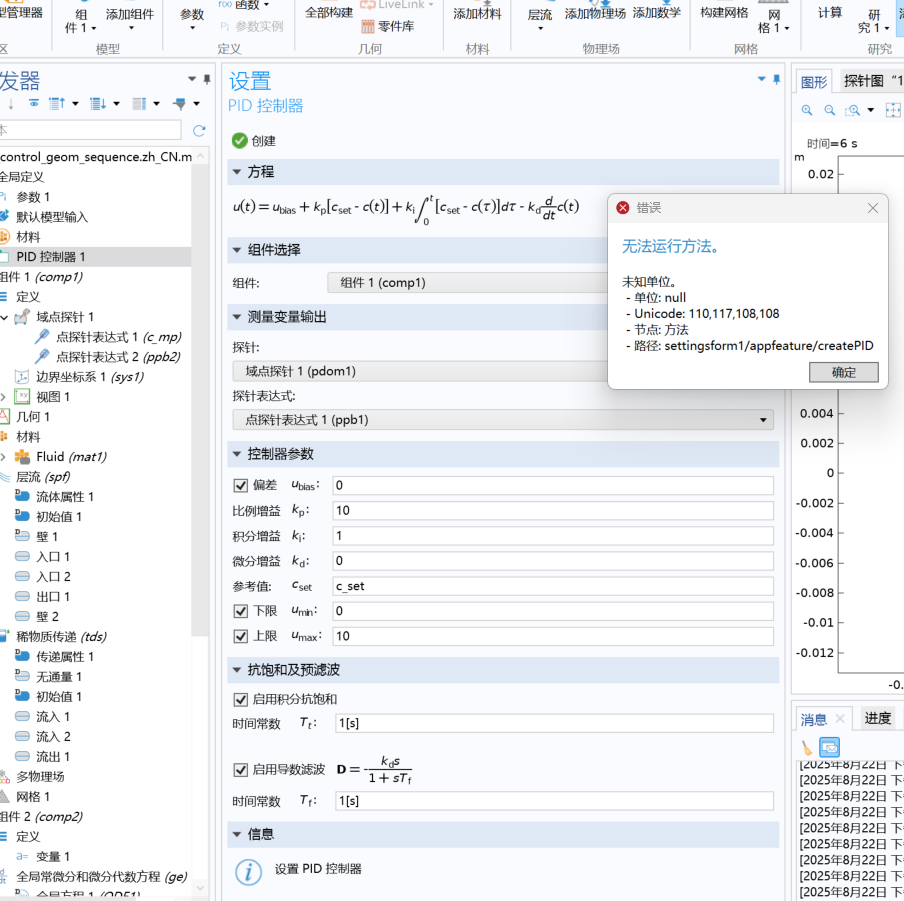Open the 研究 1 dropdown in the ribbon
904x901 pixels.
[x=873, y=20]
